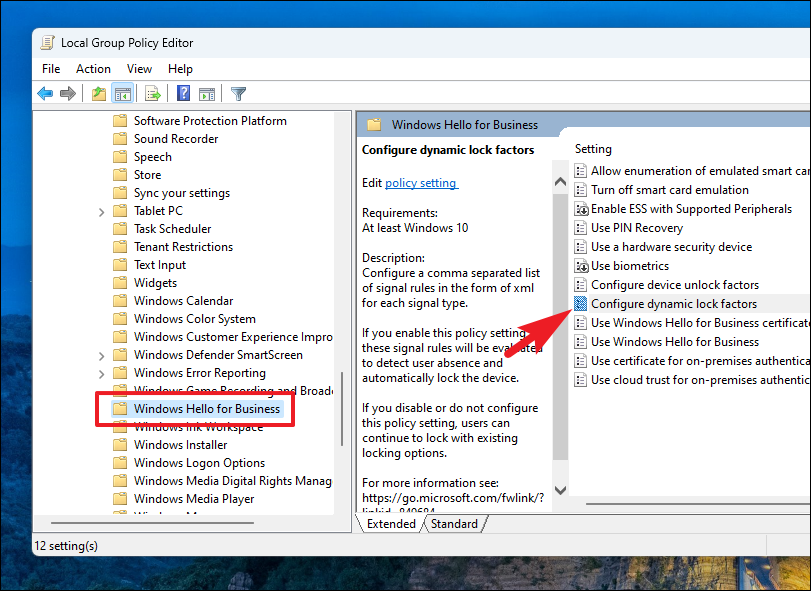Switch to the Standard tab
This screenshot has width=811, height=591.
pyautogui.click(x=454, y=524)
